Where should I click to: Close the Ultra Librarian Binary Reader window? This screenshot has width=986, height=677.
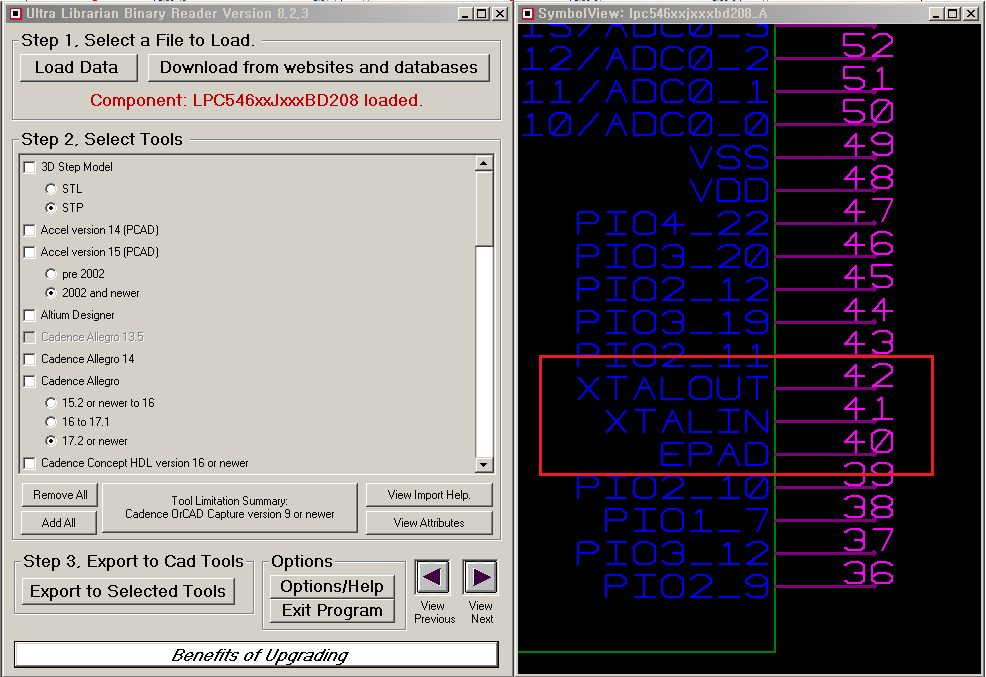(500, 14)
